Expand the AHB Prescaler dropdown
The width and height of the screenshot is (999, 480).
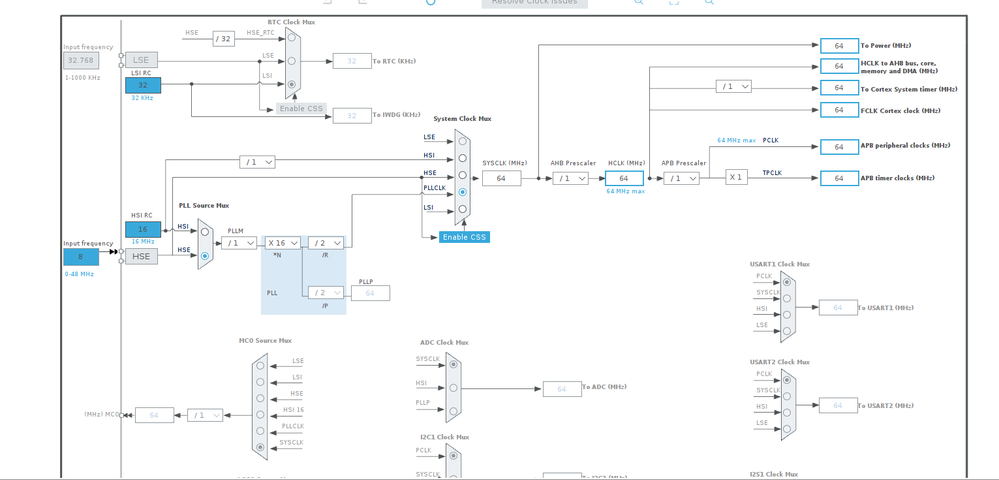click(x=570, y=178)
